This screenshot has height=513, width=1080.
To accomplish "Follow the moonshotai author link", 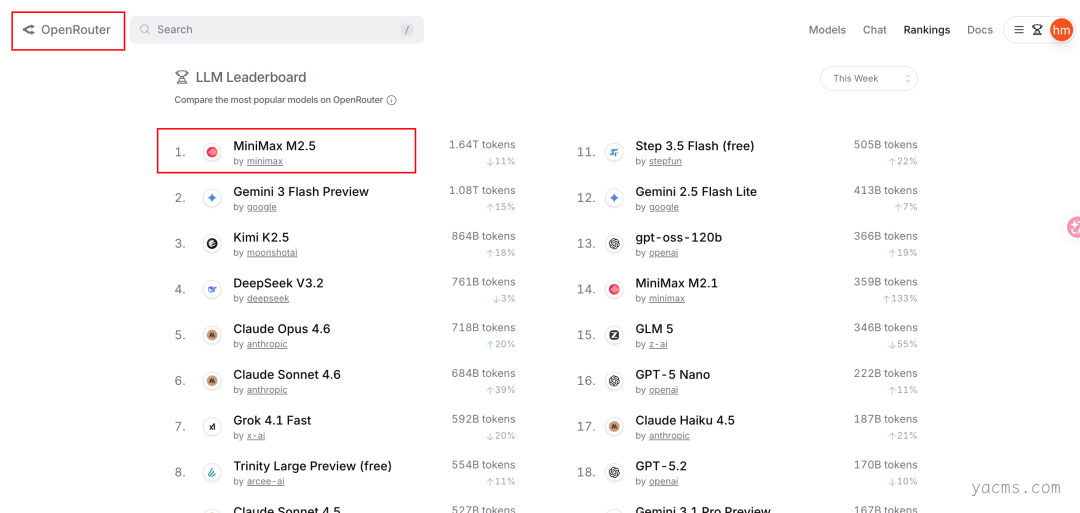I will (x=272, y=253).
